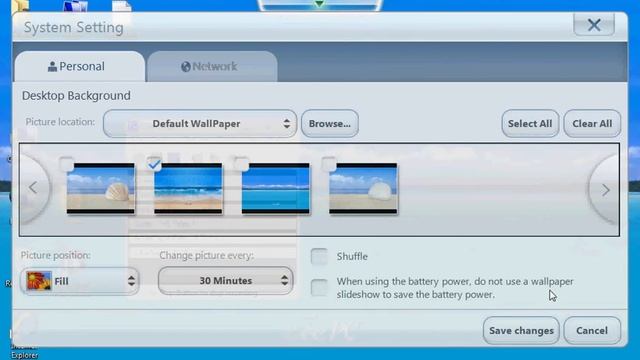Go to previous wallpapers with left arrow
The image size is (640, 360).
33,188
